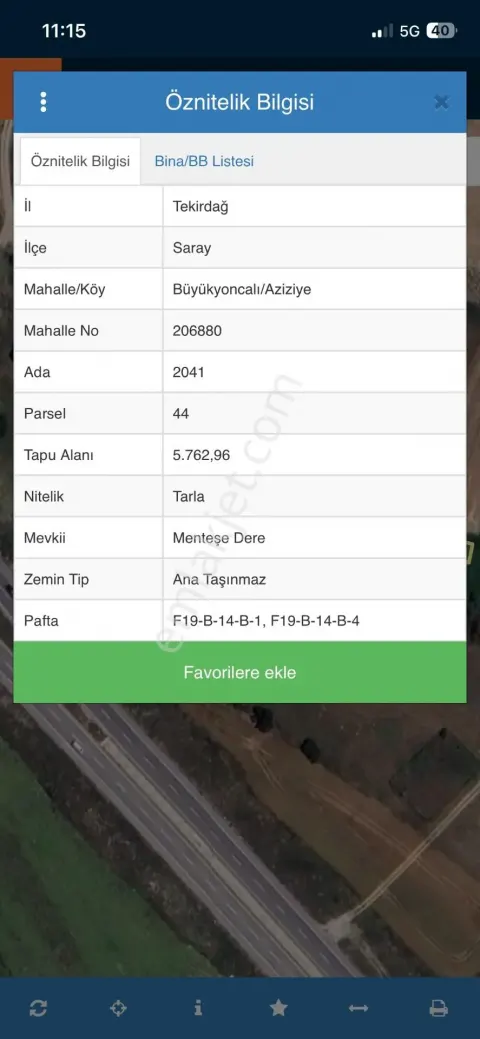Tap the info icon in bottom toolbar
The width and height of the screenshot is (480, 1039).
pos(198,1008)
